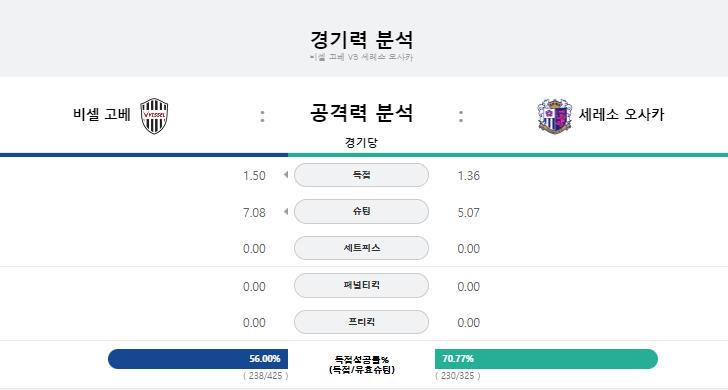Select the 득점 stat pill

pos(361,175)
